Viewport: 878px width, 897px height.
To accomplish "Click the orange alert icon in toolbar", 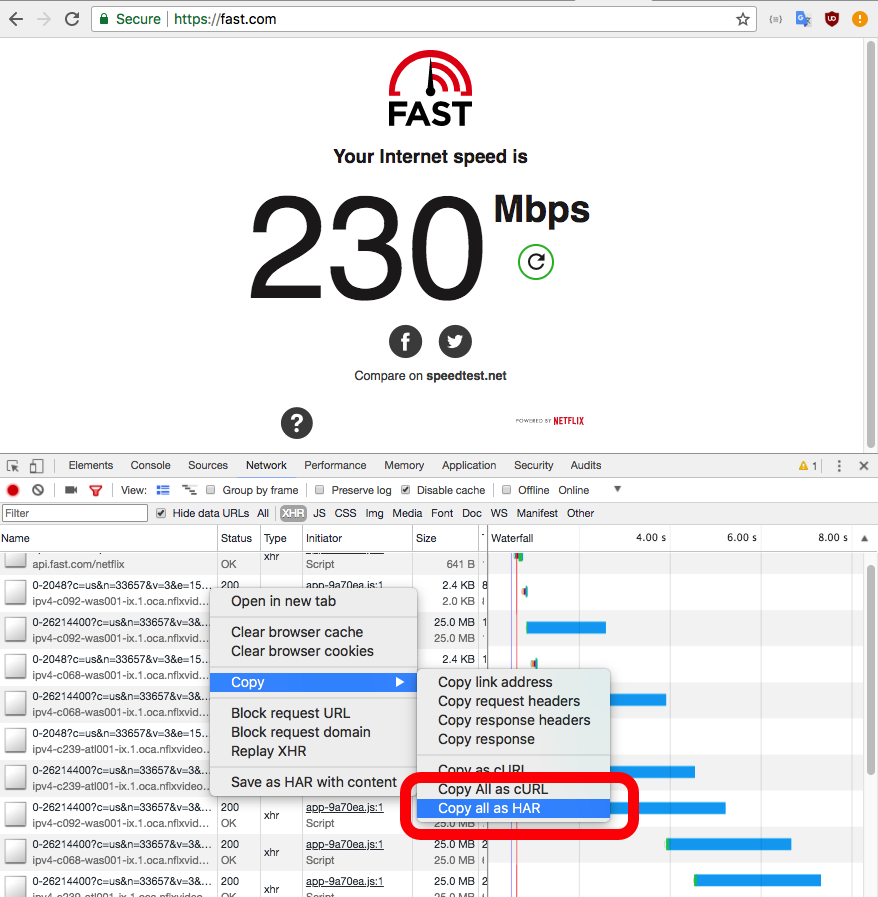I will pyautogui.click(x=860, y=19).
